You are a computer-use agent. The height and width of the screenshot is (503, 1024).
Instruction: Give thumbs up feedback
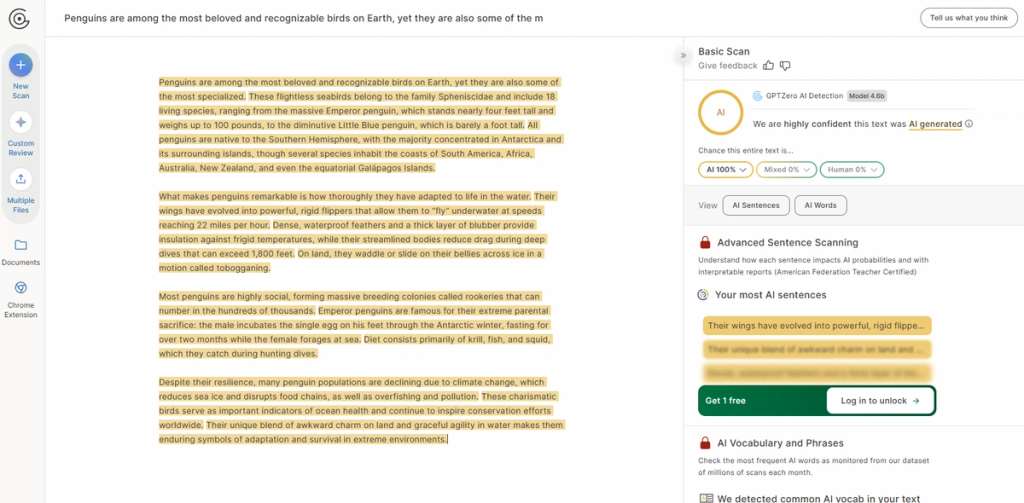click(x=769, y=65)
